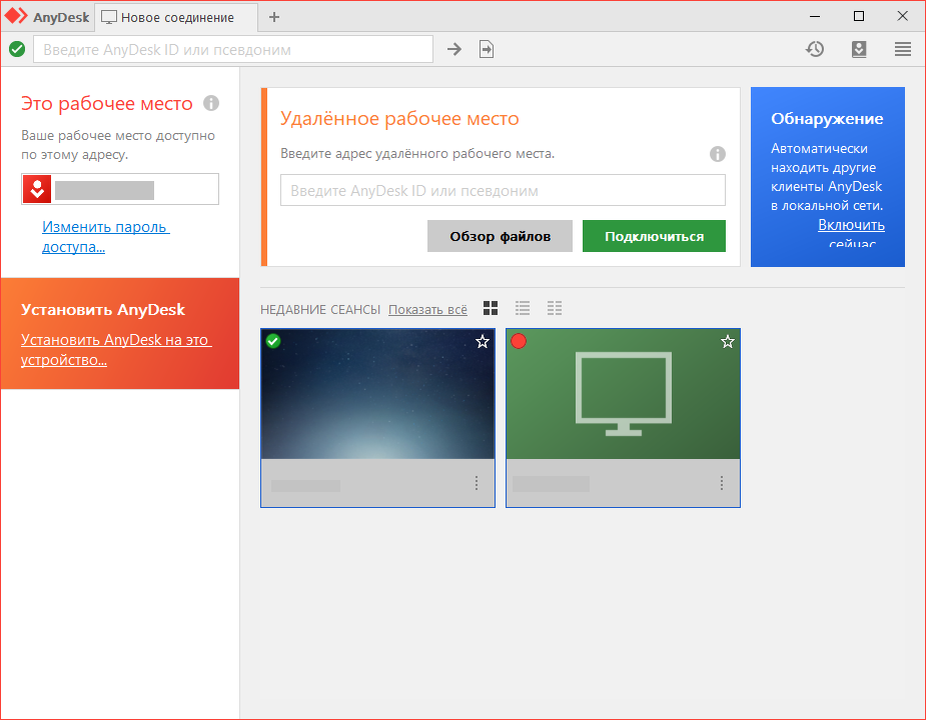Click the info icon in the remote desk panel
Image resolution: width=926 pixels, height=720 pixels.
coord(717,154)
